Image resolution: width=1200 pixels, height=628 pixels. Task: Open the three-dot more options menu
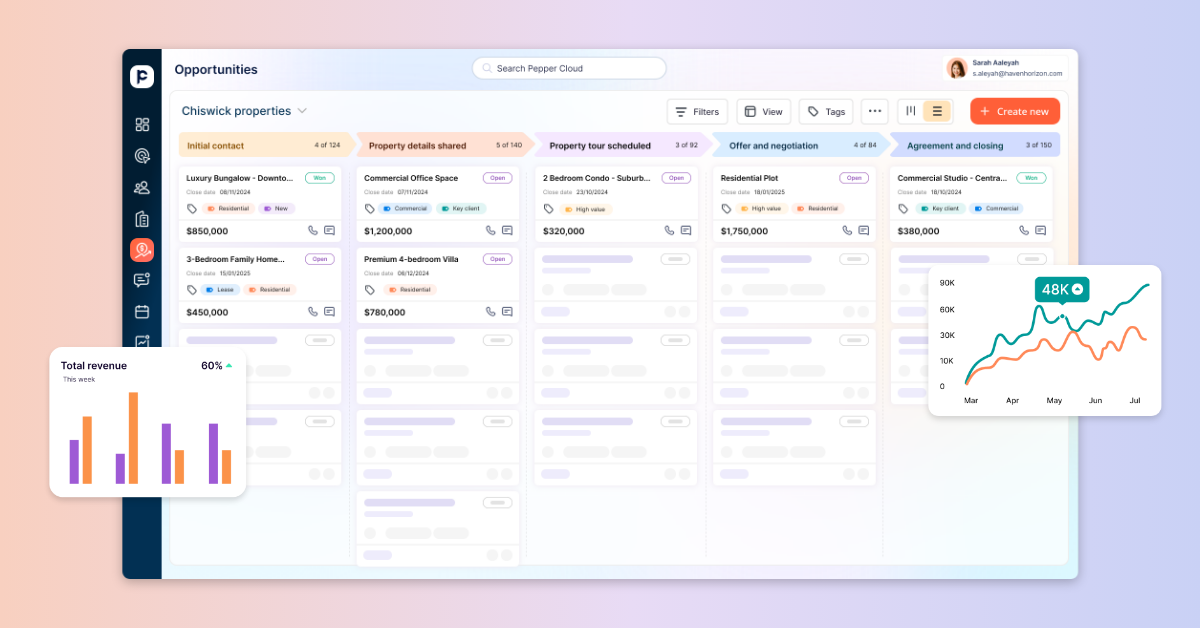(x=875, y=111)
